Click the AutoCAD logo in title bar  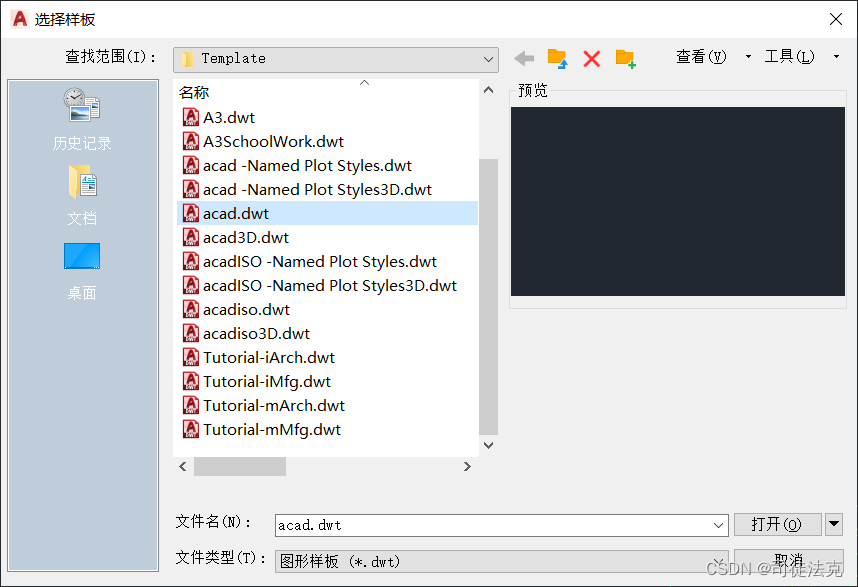click(x=19, y=19)
